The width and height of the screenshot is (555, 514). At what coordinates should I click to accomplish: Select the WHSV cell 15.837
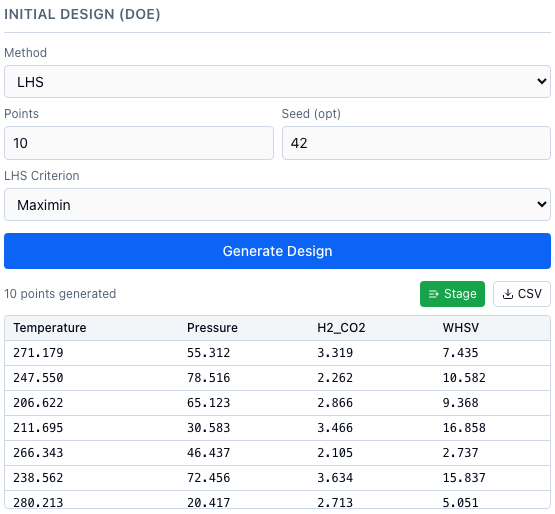(464, 478)
